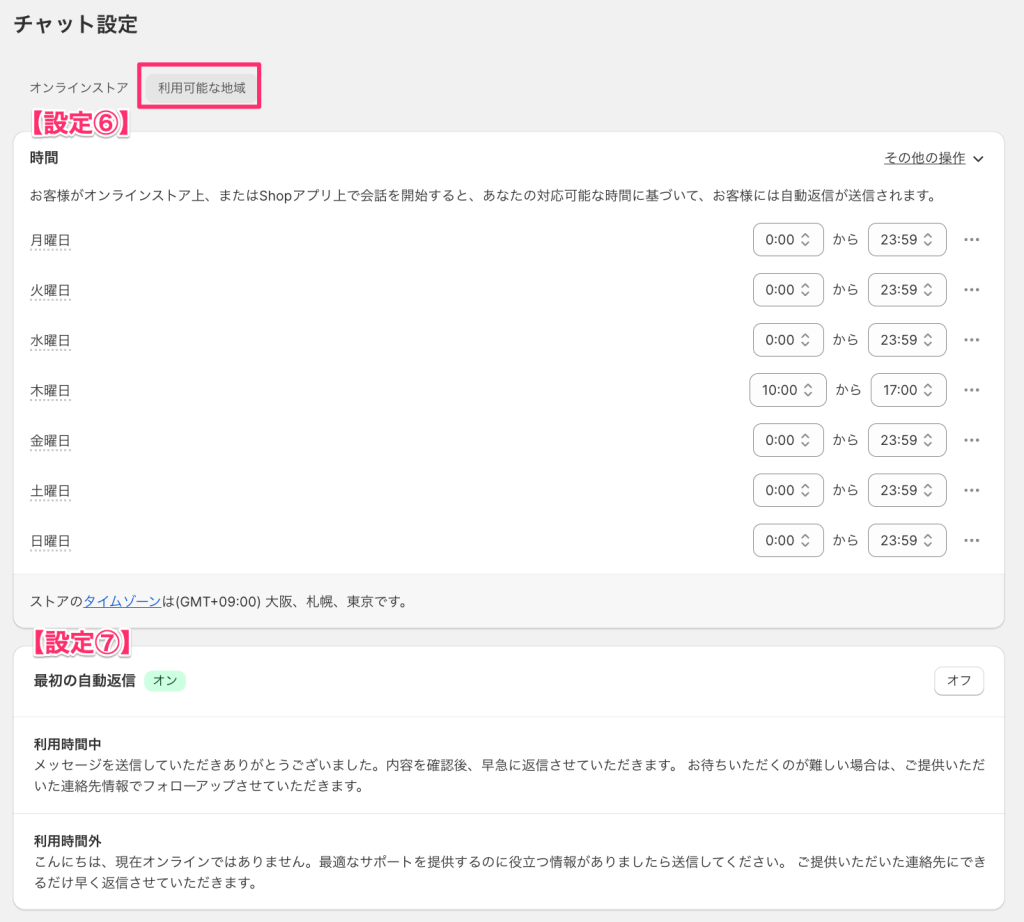Screen dimensions: 1024x922
Task: Click the dotted-underlined 月曜日 label
Action: click(50, 240)
